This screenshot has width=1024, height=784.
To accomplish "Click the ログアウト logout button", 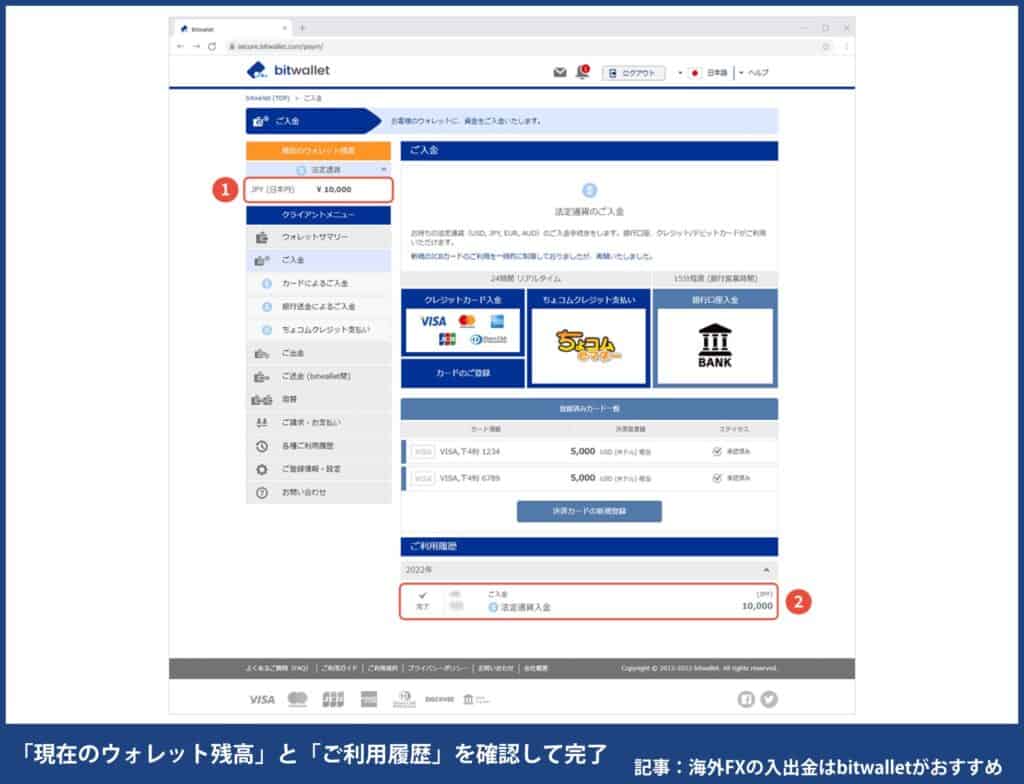I will tap(633, 73).
